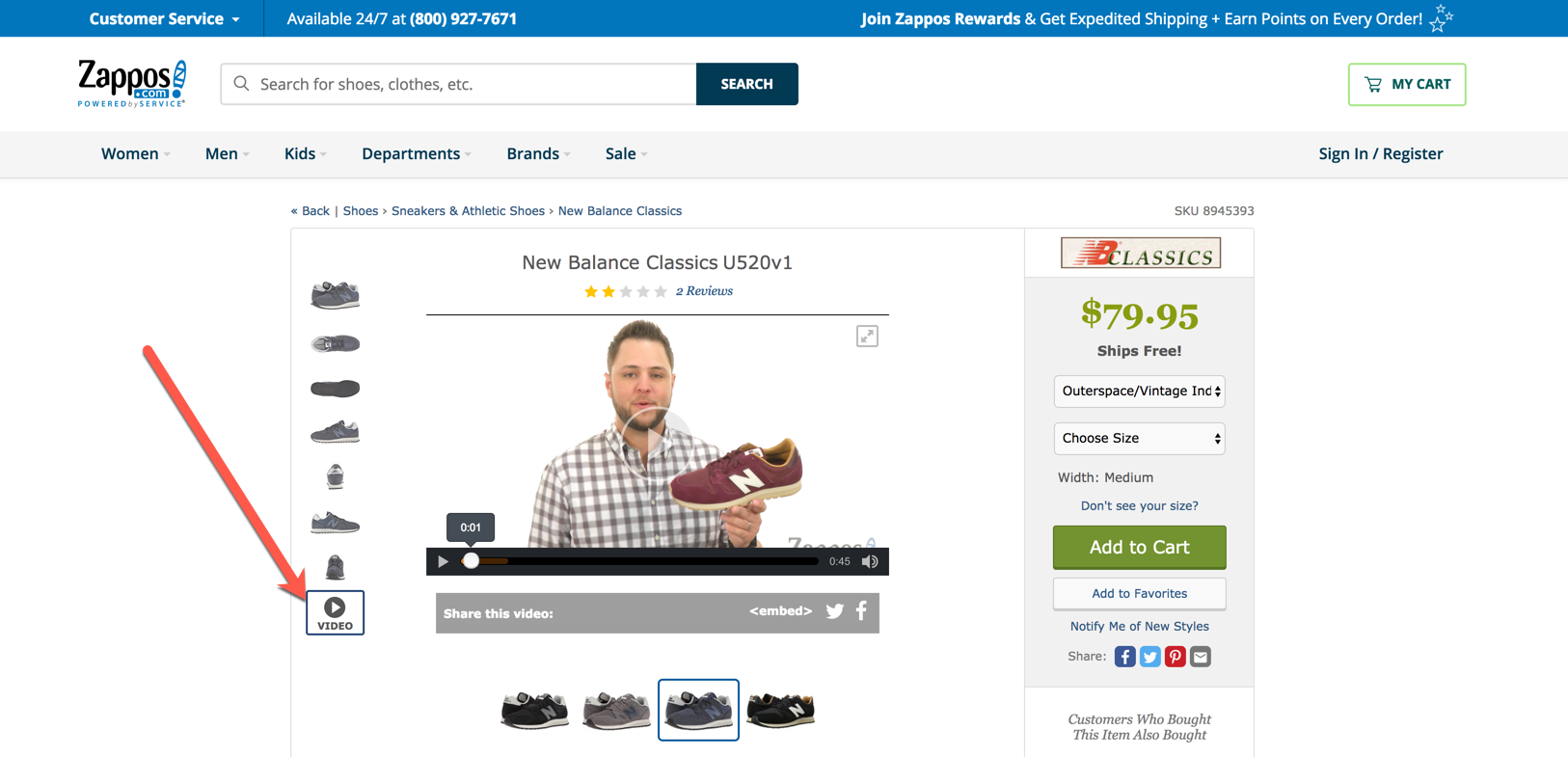Image resolution: width=1568 pixels, height=757 pixels.
Task: Click the SKU 8945393 text
Action: coord(1214,211)
